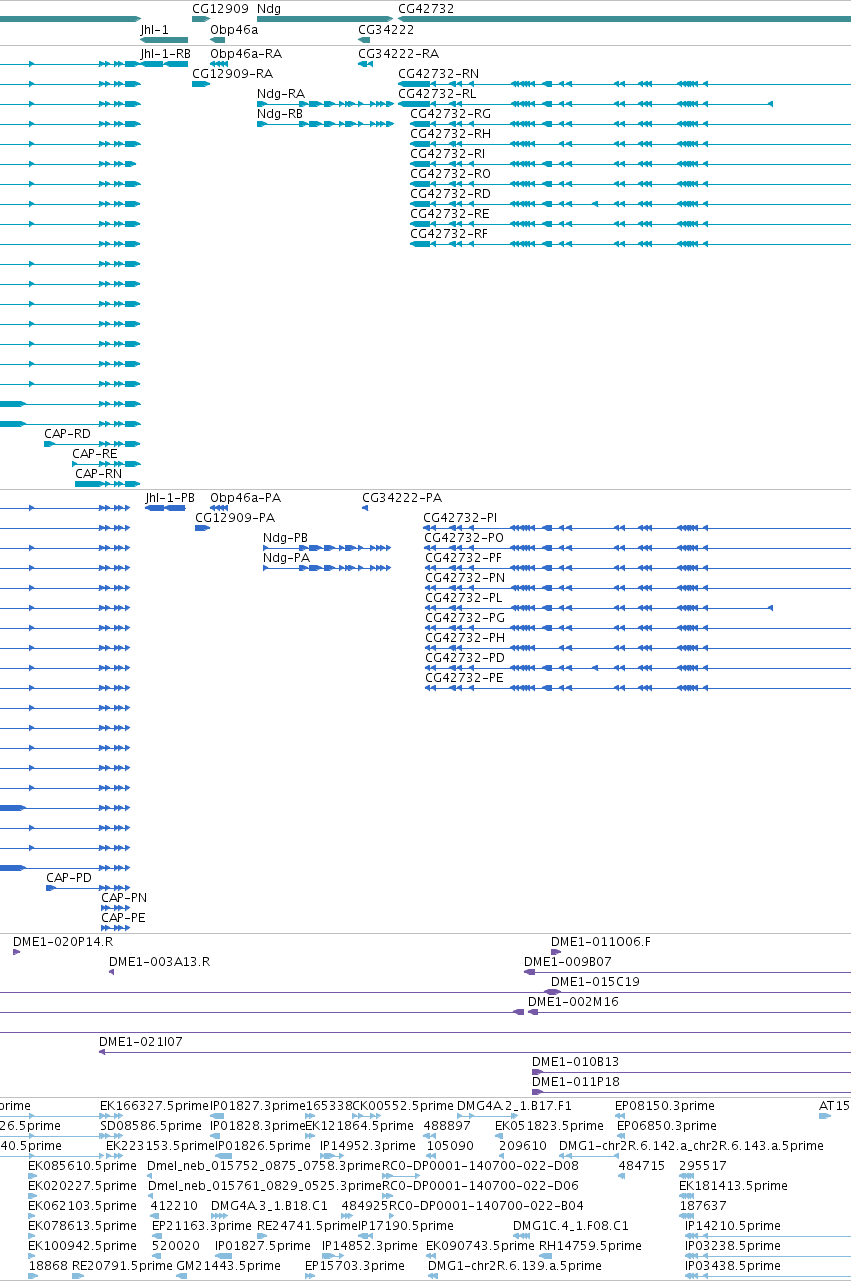The image size is (851, 1281).
Task: Open transcript Jhl-1-RB label
Action: coord(165,54)
